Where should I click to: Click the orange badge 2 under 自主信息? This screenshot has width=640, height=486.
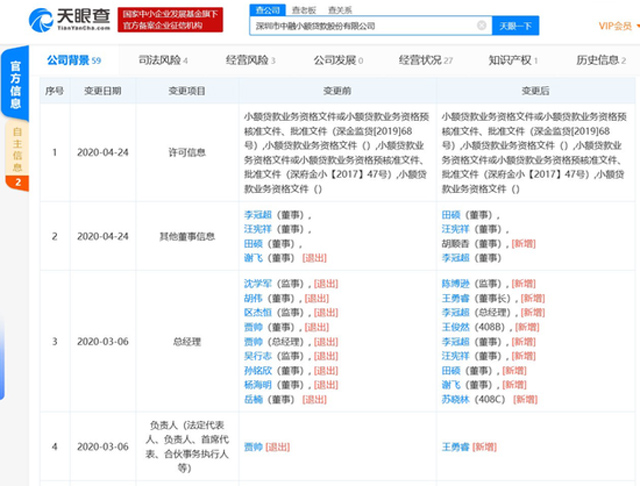point(18,182)
